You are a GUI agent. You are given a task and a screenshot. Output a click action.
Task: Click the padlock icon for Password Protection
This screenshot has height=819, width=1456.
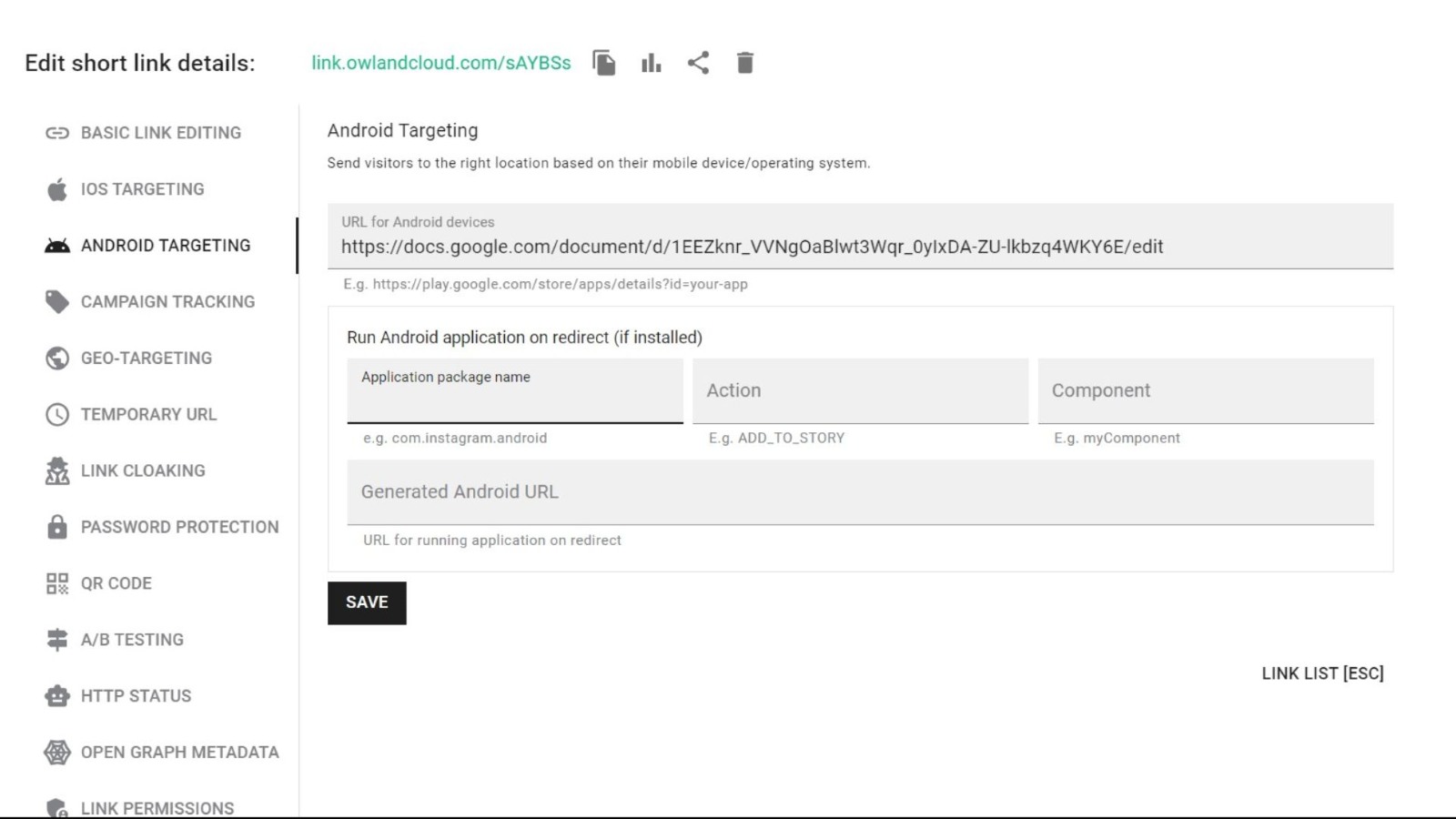[57, 527]
